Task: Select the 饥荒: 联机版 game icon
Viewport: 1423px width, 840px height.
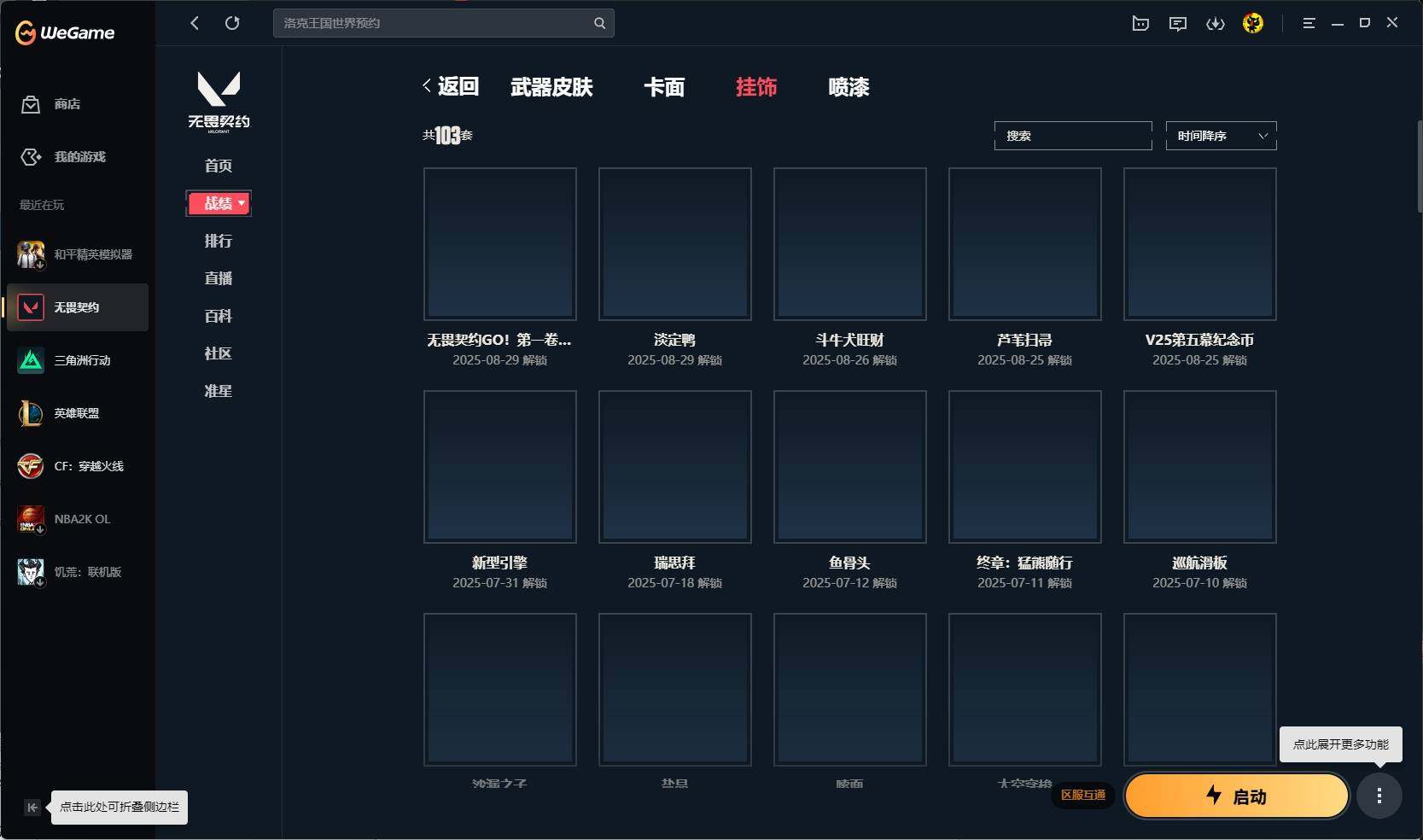Action: 31,572
